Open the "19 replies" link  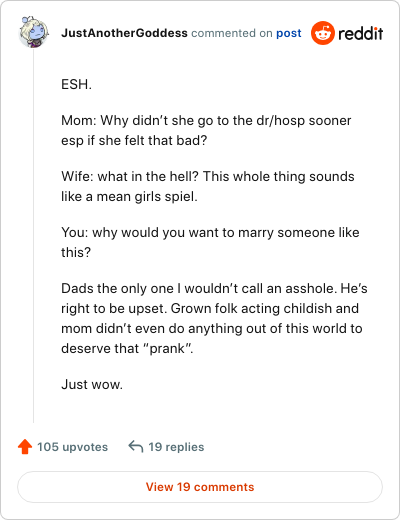[176, 447]
